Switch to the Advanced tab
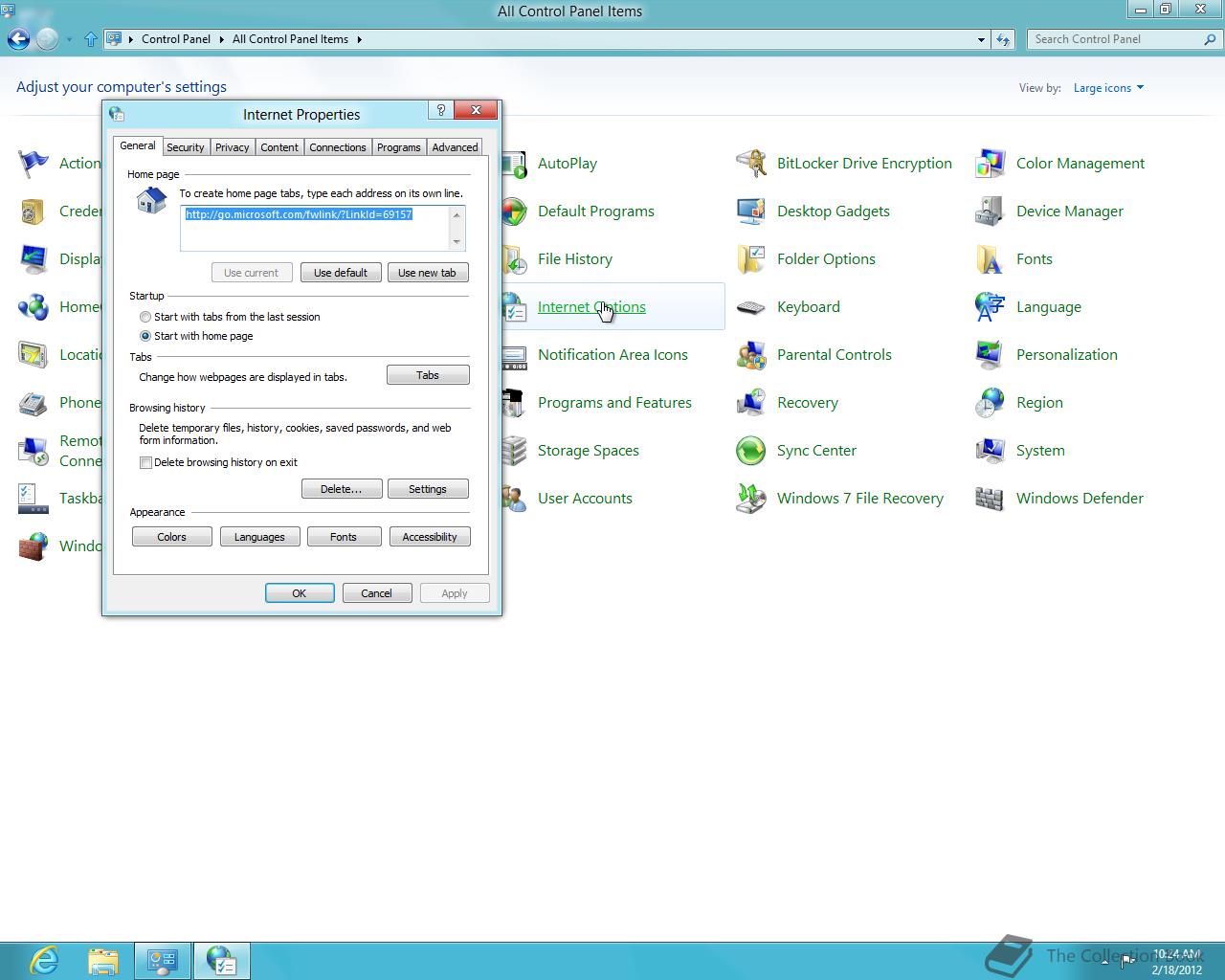This screenshot has width=1225, height=980. (x=455, y=147)
